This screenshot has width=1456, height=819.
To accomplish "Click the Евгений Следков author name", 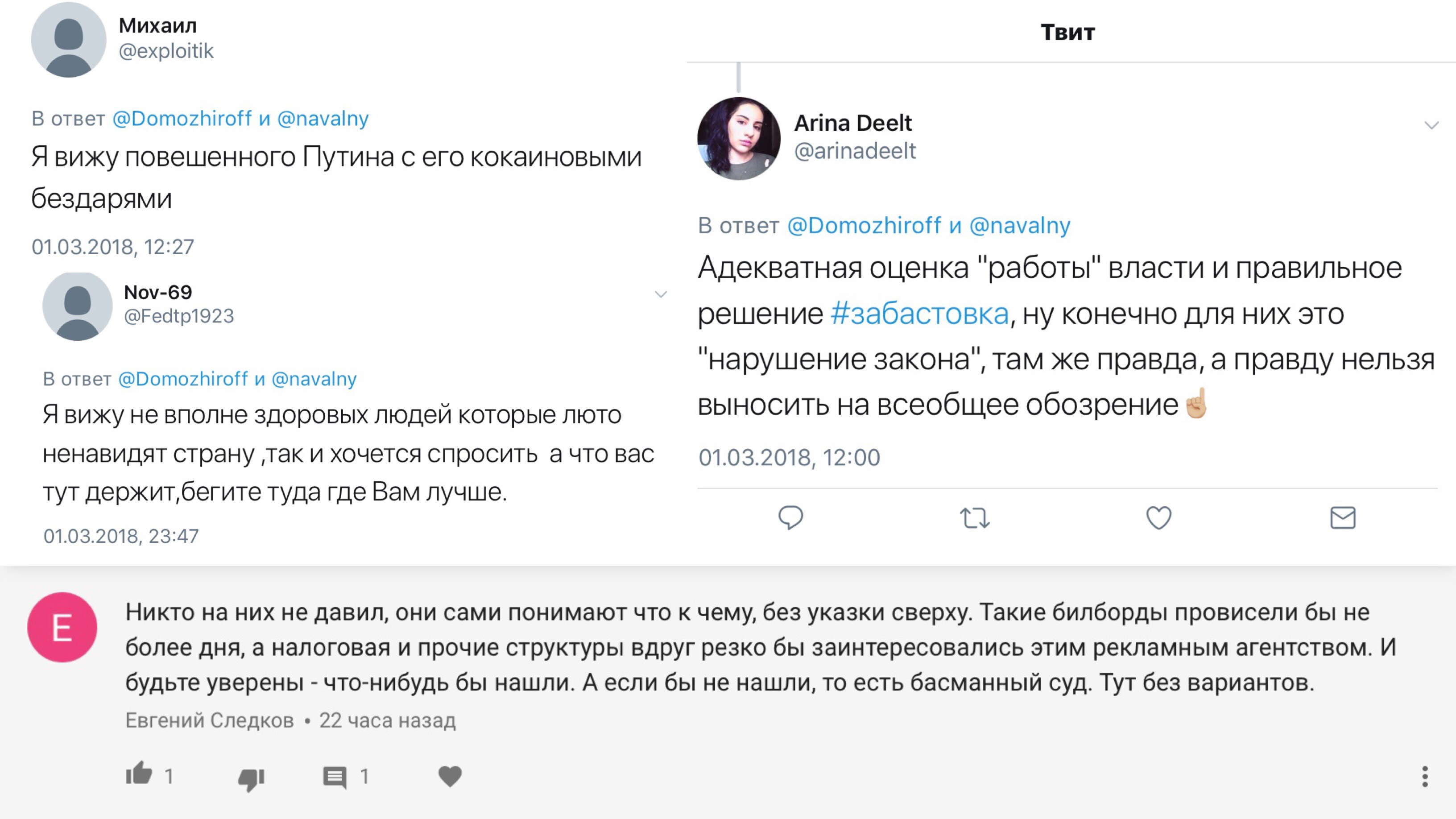I will pos(210,720).
